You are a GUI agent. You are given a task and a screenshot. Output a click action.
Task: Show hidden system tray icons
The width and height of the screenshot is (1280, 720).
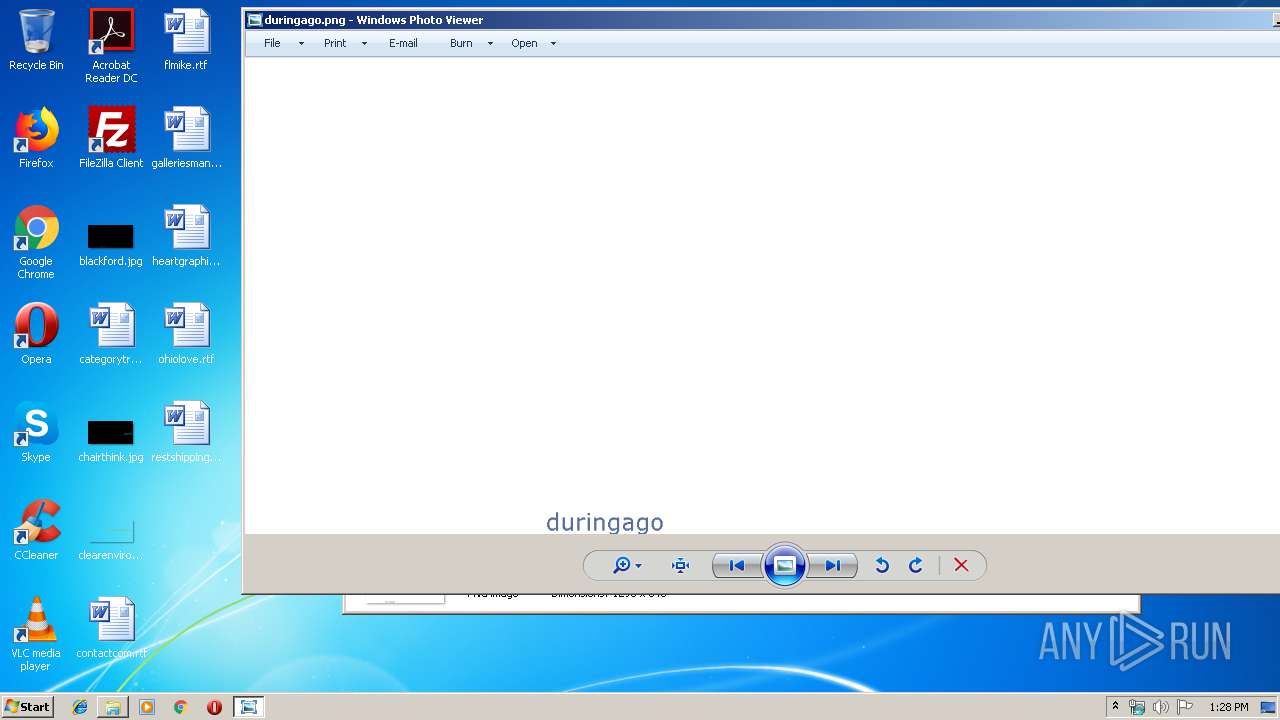click(1116, 707)
